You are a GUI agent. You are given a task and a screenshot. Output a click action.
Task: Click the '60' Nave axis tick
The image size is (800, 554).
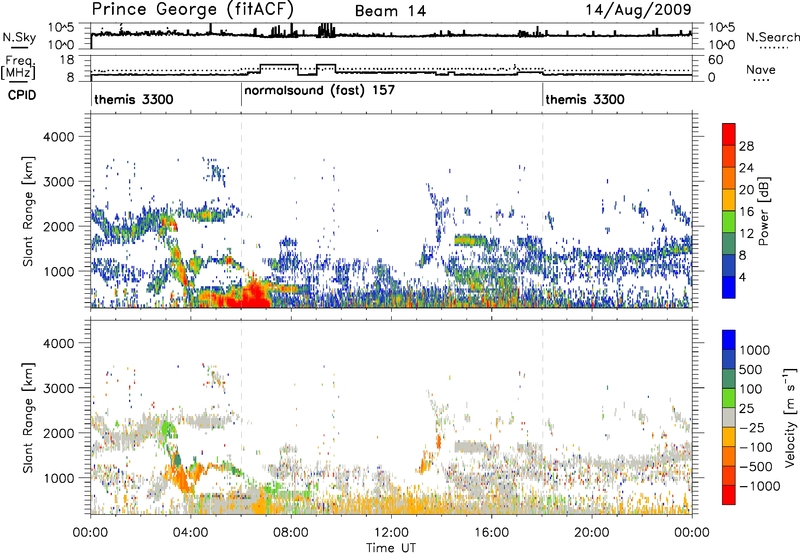coord(715,60)
